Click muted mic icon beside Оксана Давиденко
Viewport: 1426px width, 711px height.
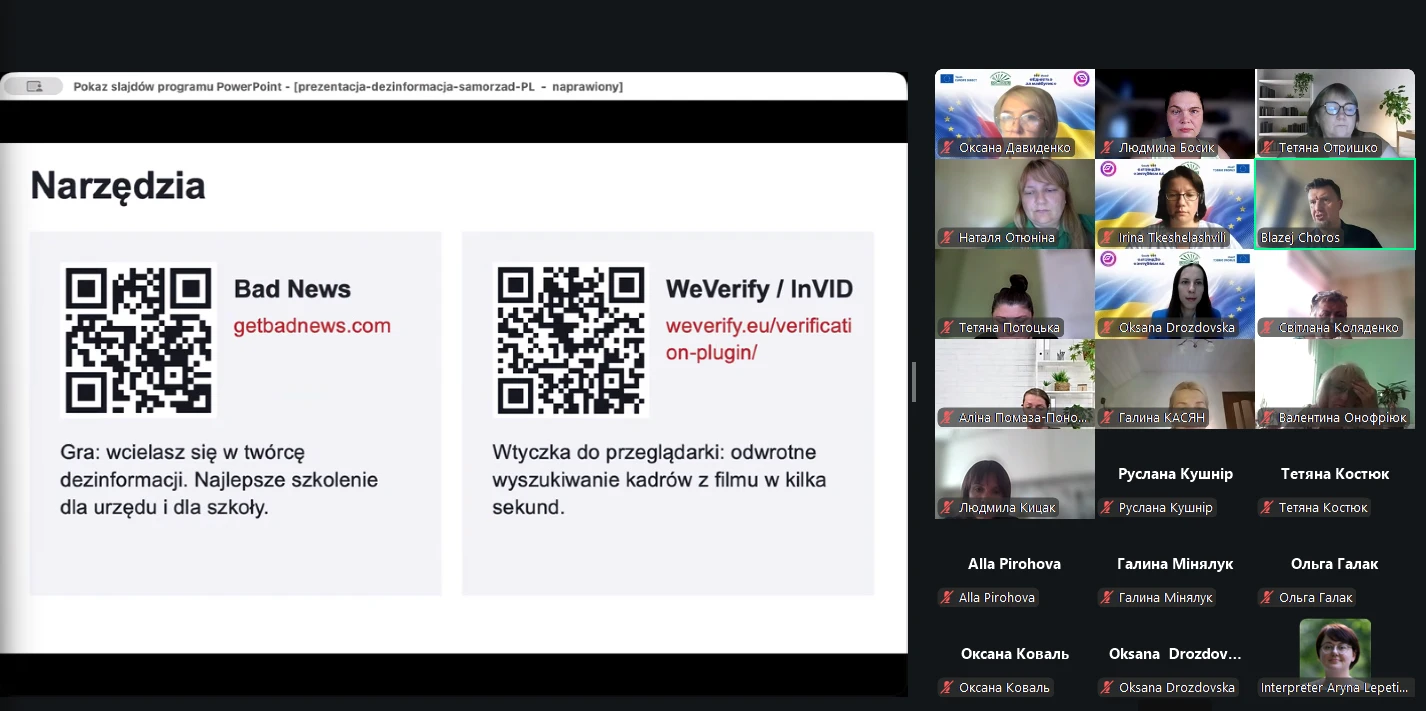(947, 148)
